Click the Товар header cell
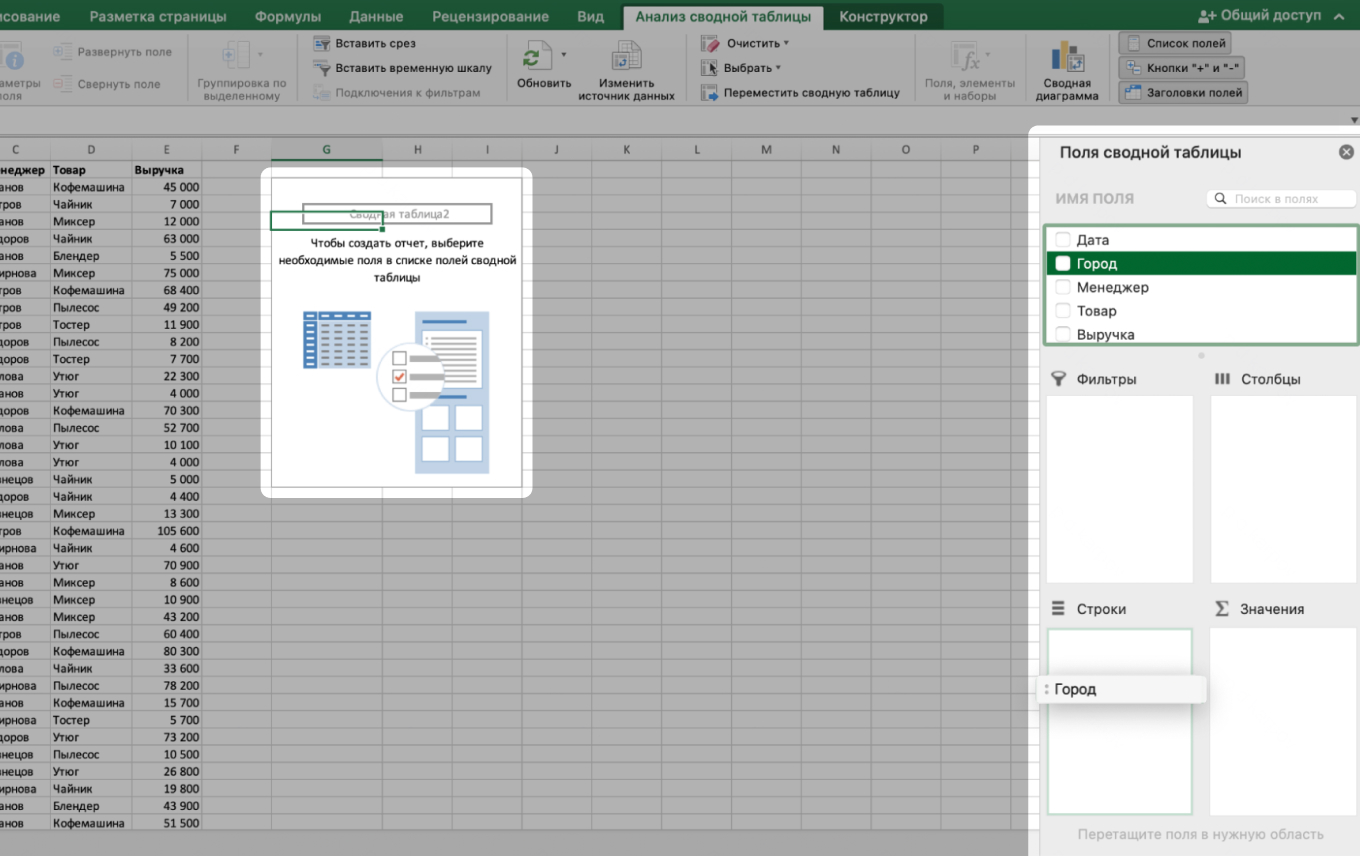The image size is (1360, 856). click(91, 170)
